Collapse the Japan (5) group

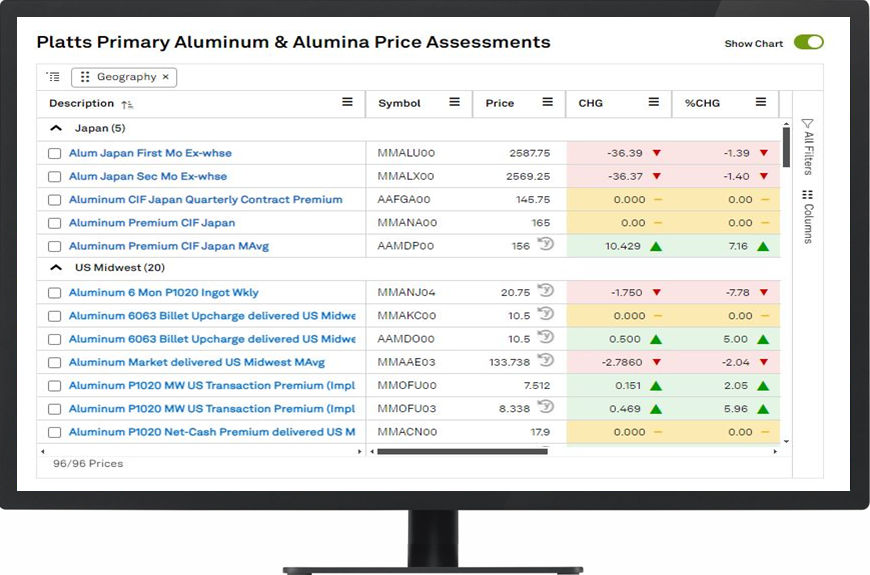click(55, 128)
